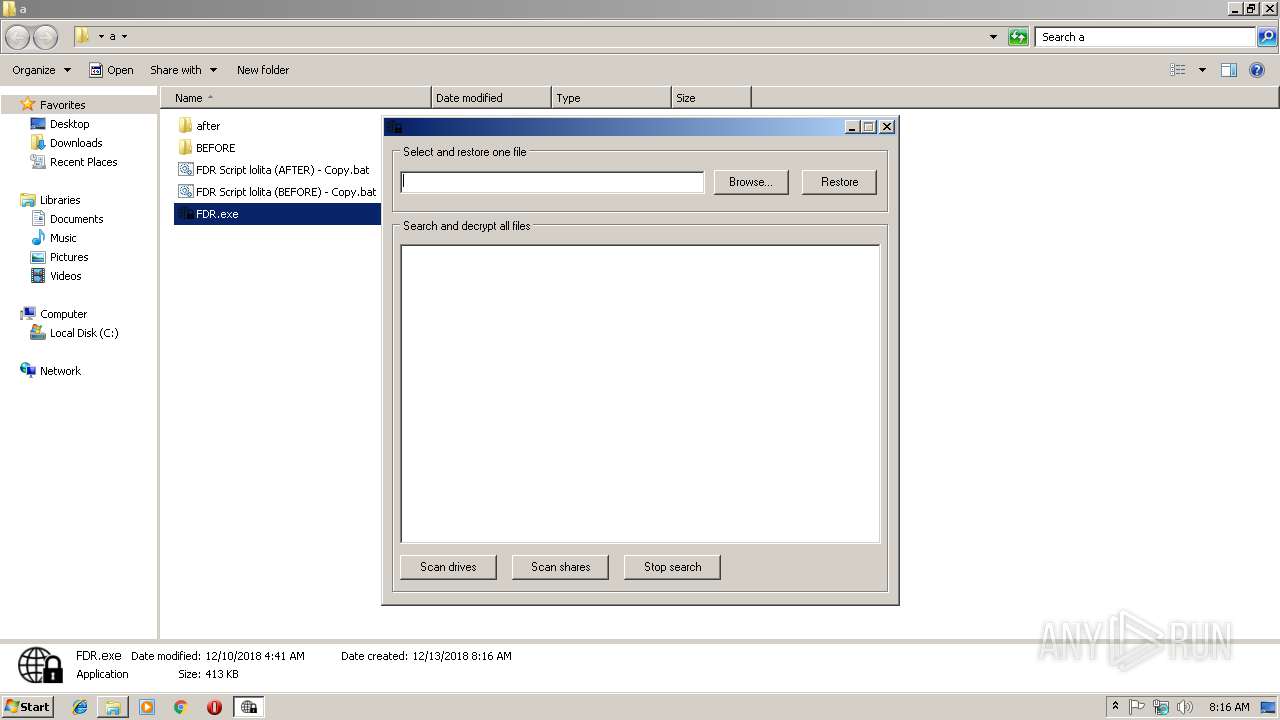The width and height of the screenshot is (1280, 720).
Task: Open address bar history dropdown arrow
Action: point(993,37)
